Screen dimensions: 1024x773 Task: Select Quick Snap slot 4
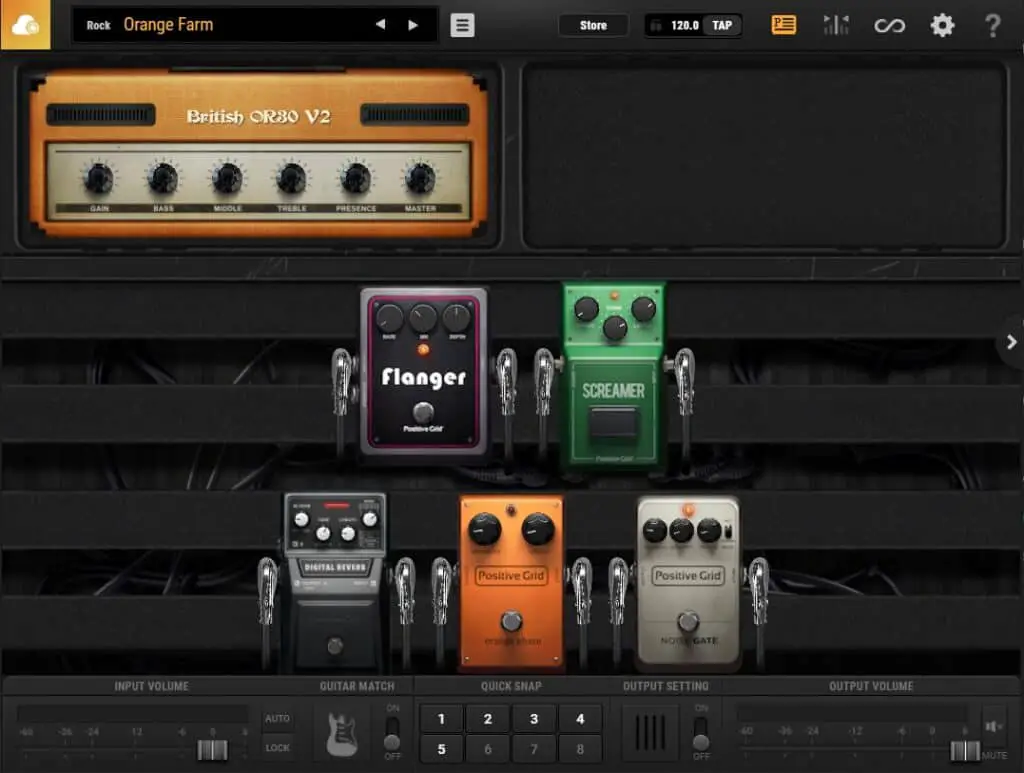[580, 719]
